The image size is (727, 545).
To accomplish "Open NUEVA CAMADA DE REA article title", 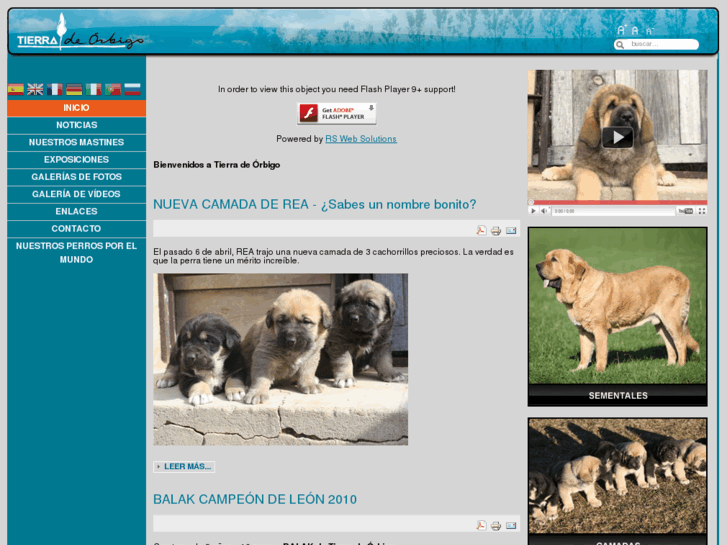I will point(315,205).
